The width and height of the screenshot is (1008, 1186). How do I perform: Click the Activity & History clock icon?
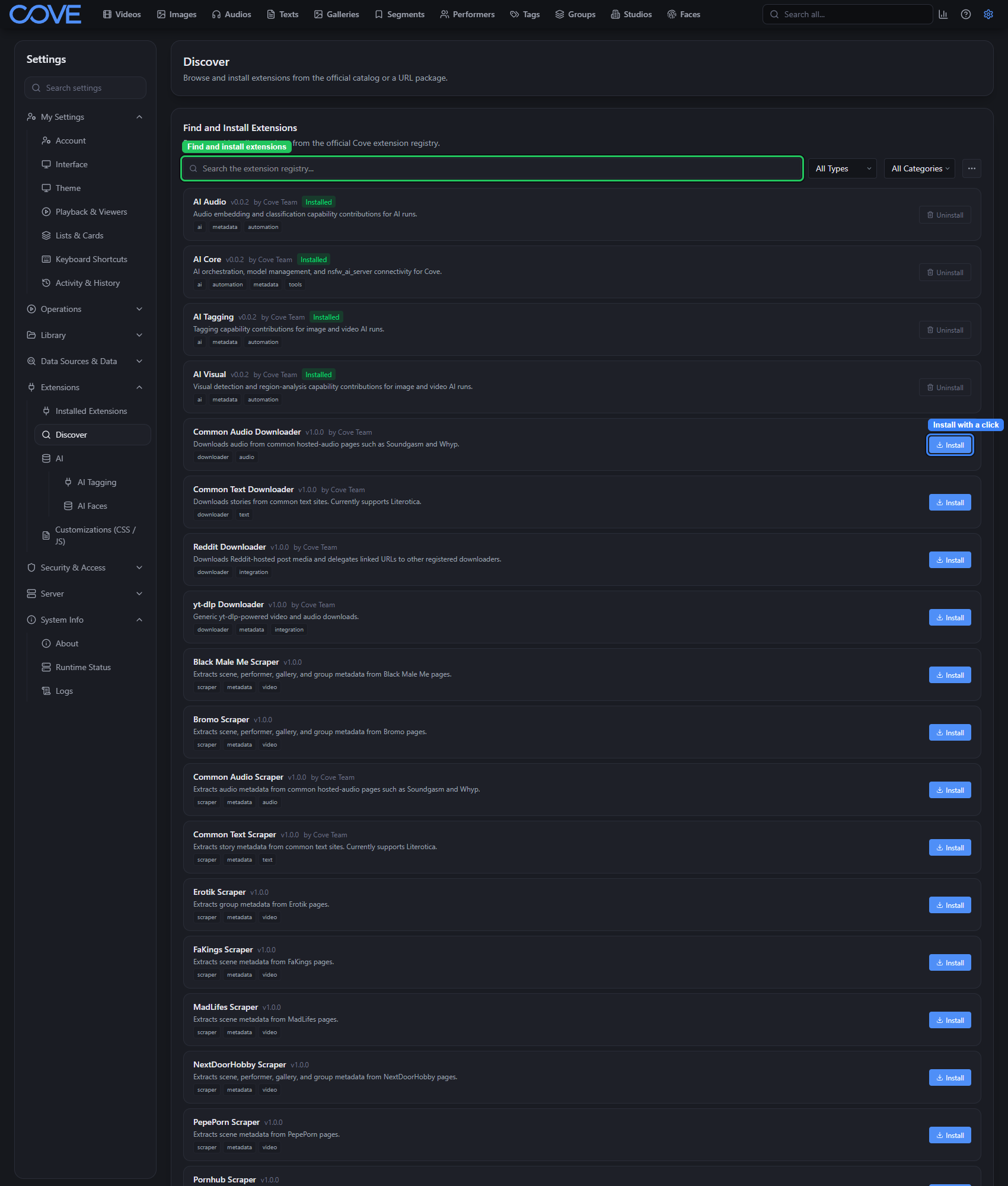(46, 283)
